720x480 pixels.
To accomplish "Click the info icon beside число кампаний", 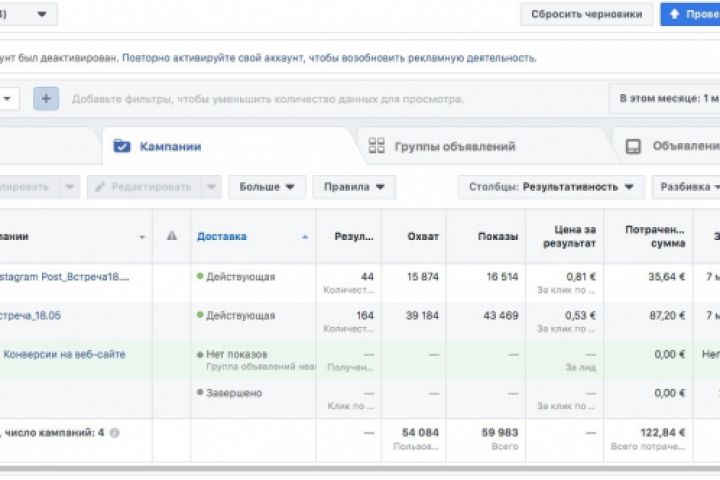I will click(114, 433).
